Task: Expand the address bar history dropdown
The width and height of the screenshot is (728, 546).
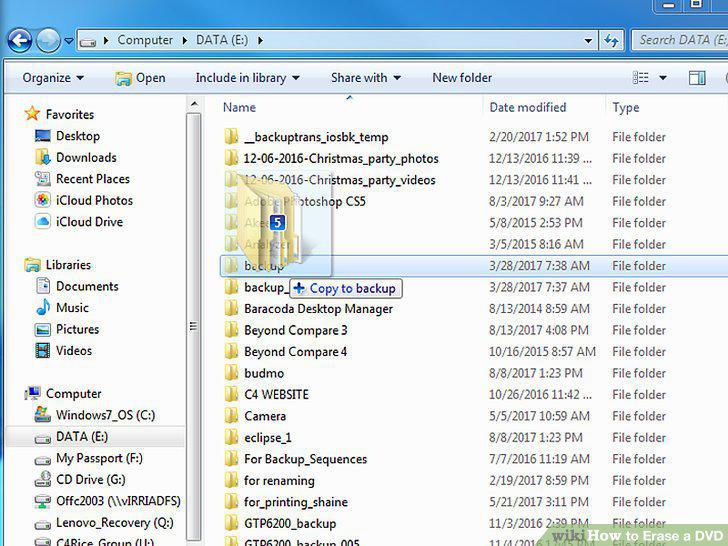Action: [588, 41]
